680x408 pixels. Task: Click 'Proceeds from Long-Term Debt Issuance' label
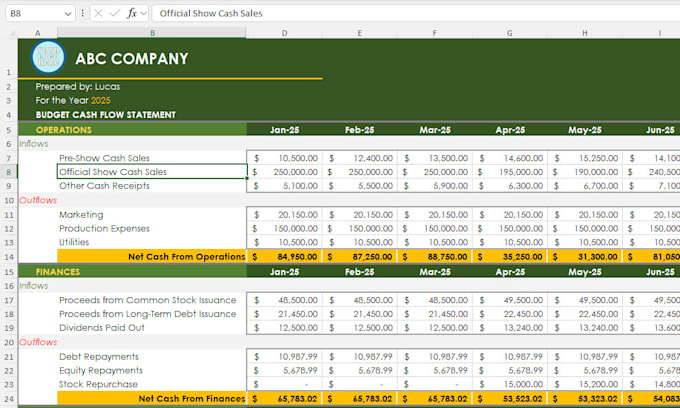click(x=148, y=314)
